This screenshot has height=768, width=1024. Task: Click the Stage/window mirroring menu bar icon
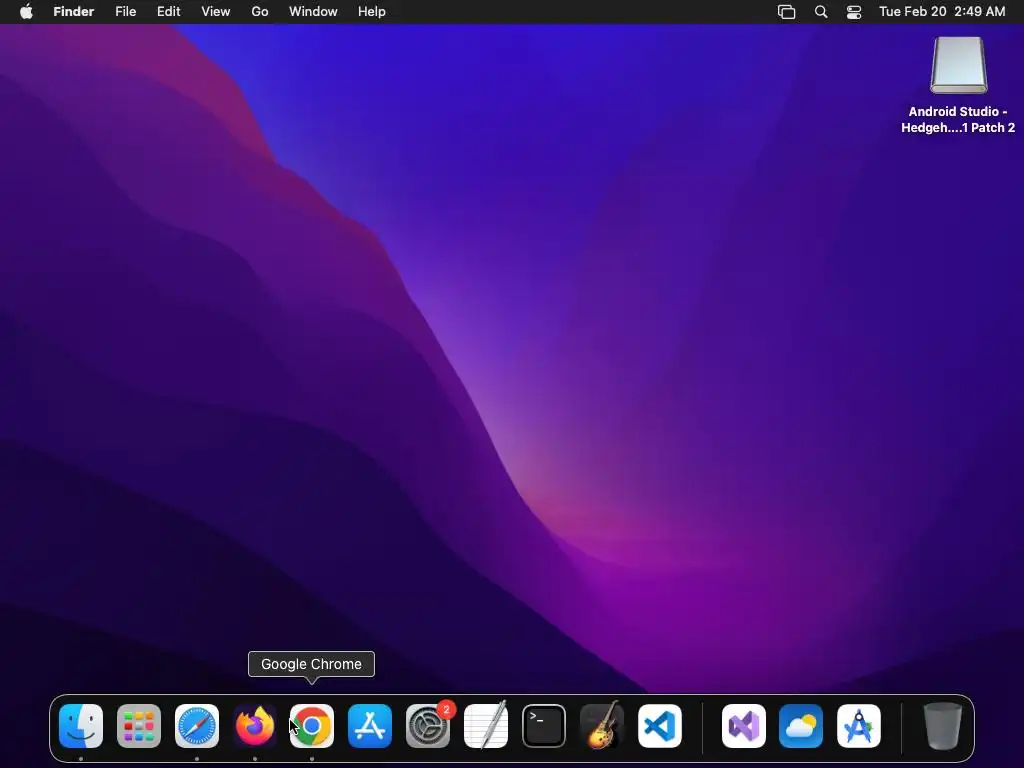point(786,12)
